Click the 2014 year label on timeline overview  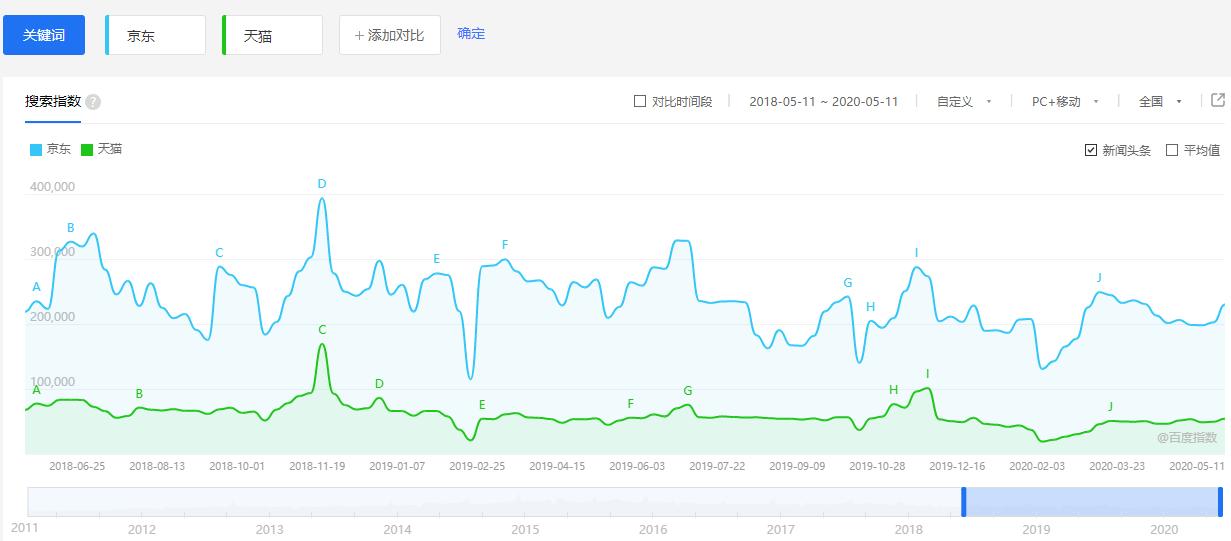pos(397,530)
